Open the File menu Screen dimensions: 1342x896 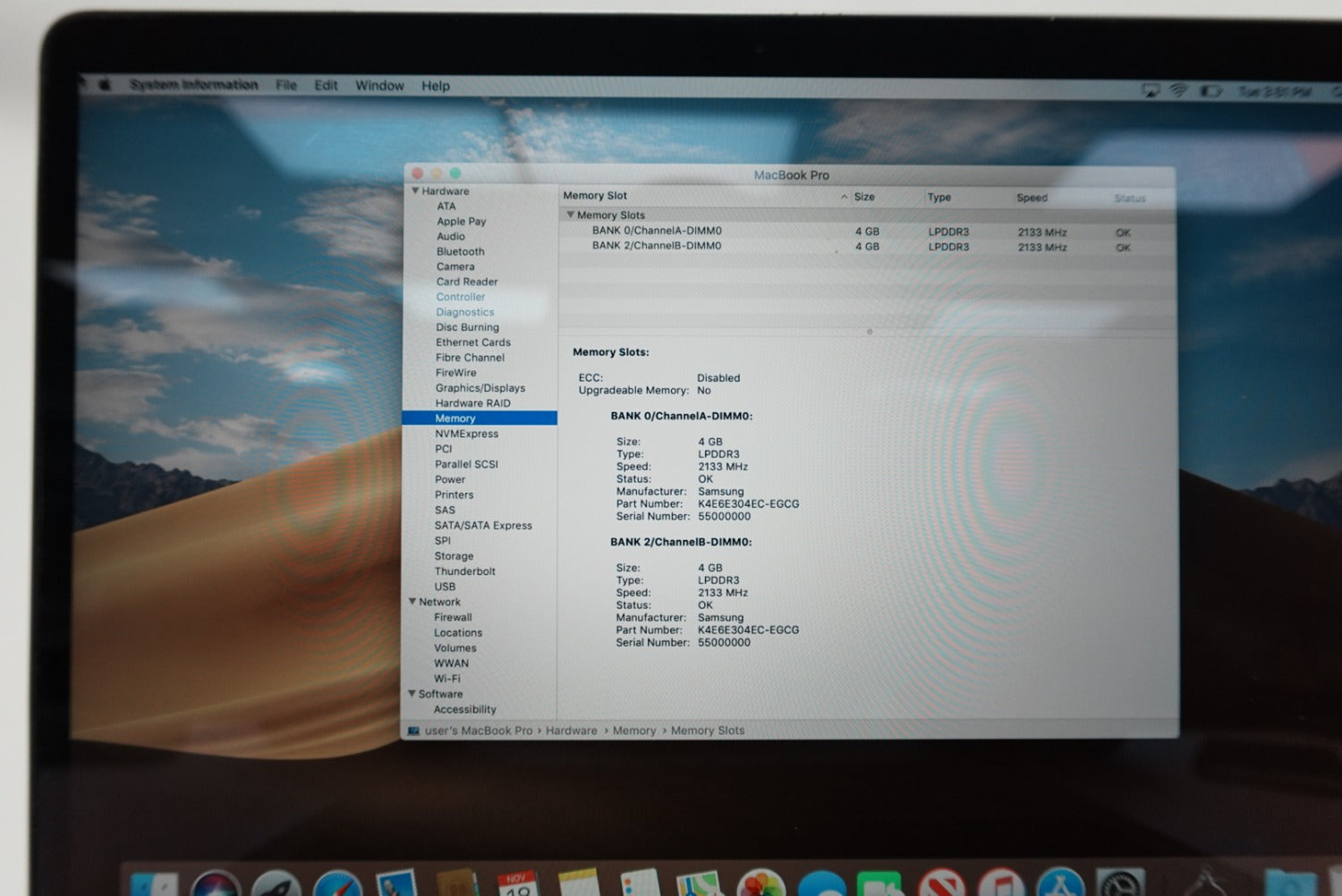(x=286, y=85)
